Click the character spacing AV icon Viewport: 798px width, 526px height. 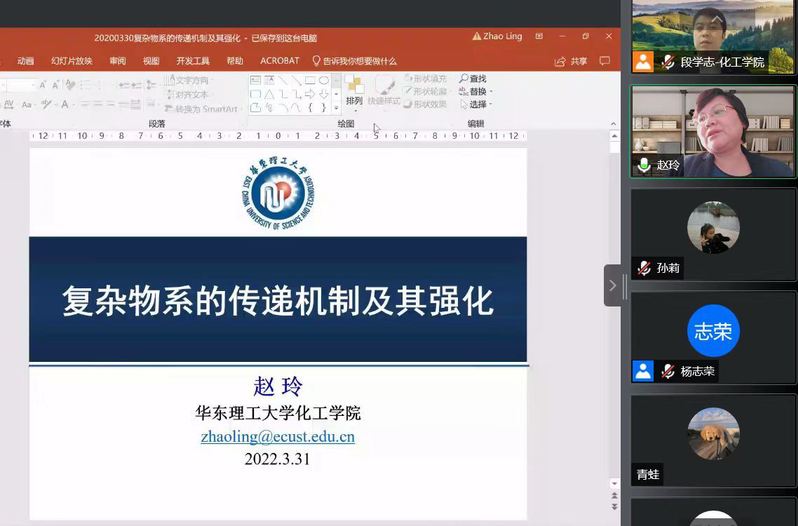pyautogui.click(x=9, y=104)
